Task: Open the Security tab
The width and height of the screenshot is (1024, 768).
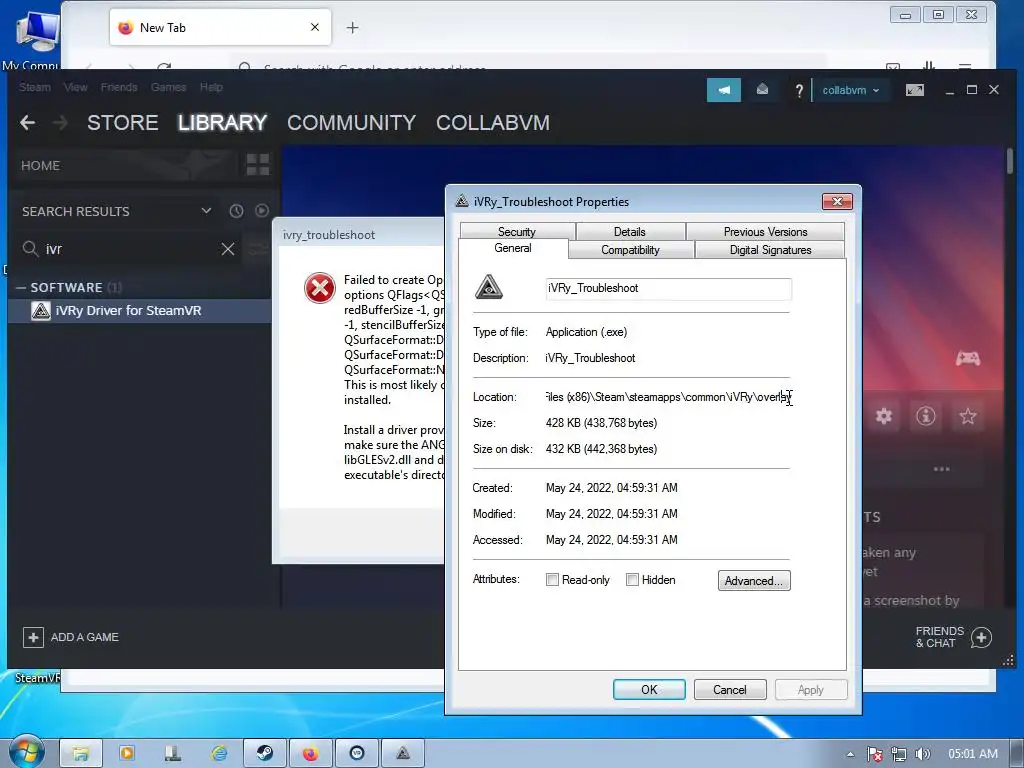Action: pos(517,231)
